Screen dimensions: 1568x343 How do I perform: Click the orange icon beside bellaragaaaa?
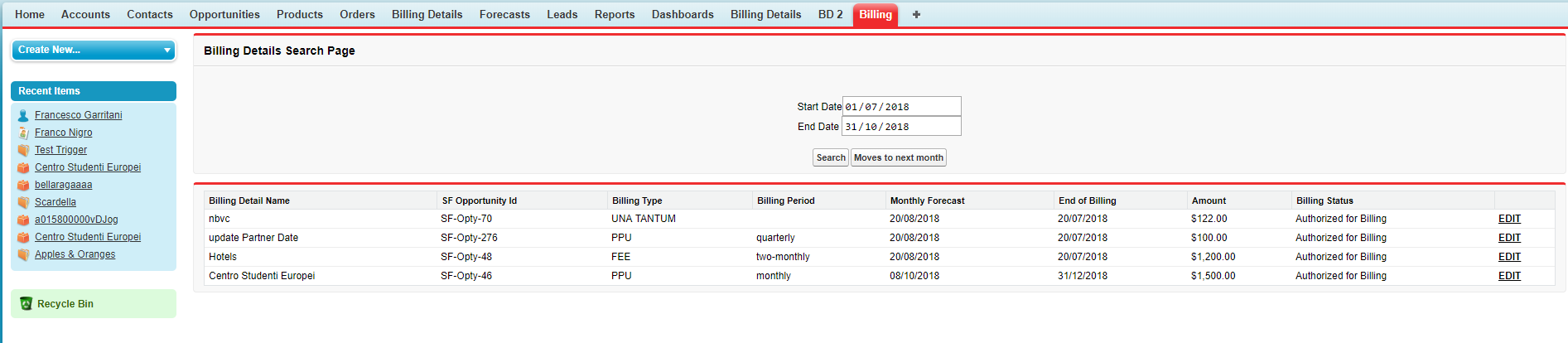coord(23,186)
